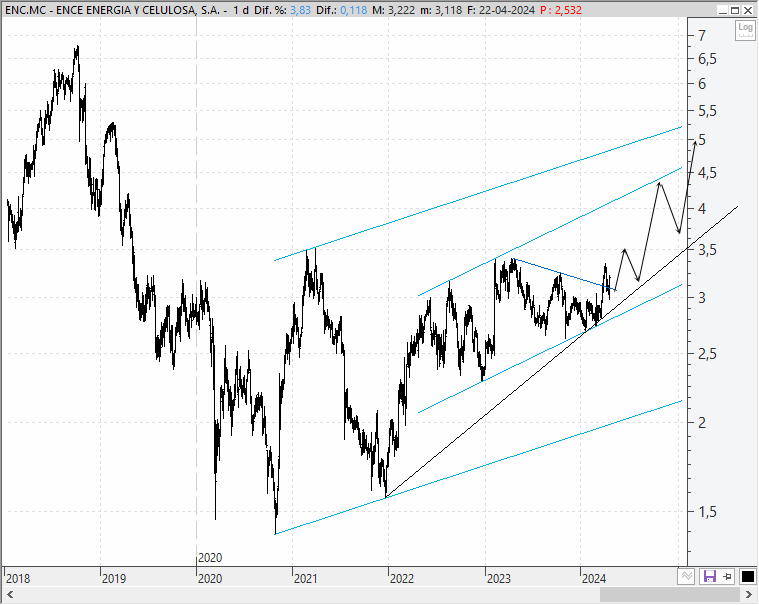The height and width of the screenshot is (605, 759).
Task: Click the pin icon beside save
Action: coord(728,576)
